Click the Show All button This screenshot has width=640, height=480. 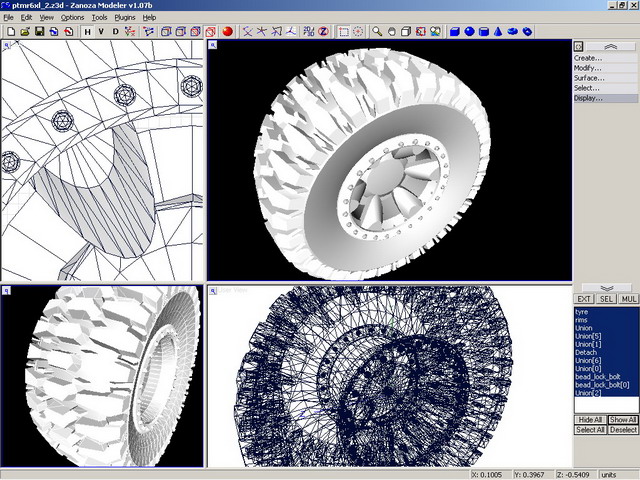pyautogui.click(x=623, y=419)
